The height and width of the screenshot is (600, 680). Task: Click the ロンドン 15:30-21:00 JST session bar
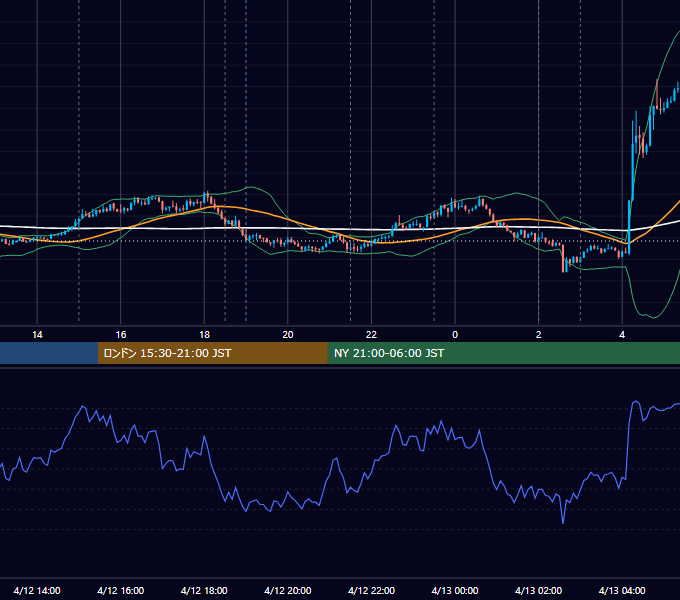212,353
